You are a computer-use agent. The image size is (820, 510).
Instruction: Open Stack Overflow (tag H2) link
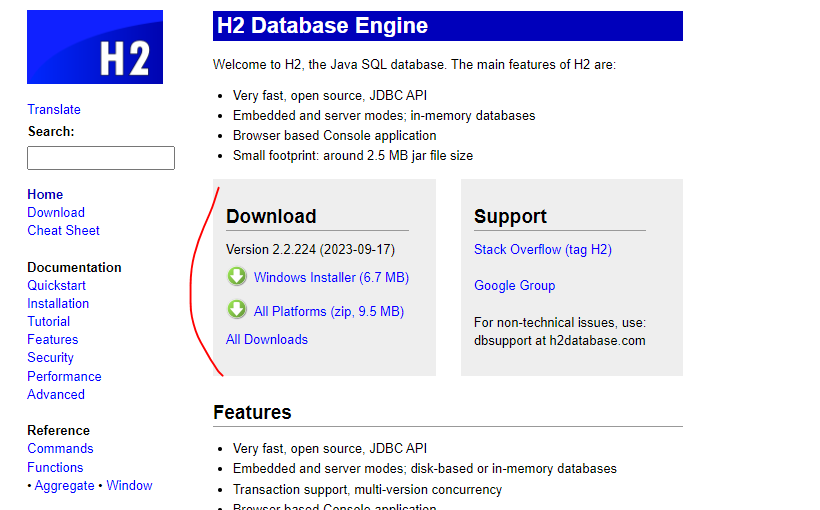point(543,250)
